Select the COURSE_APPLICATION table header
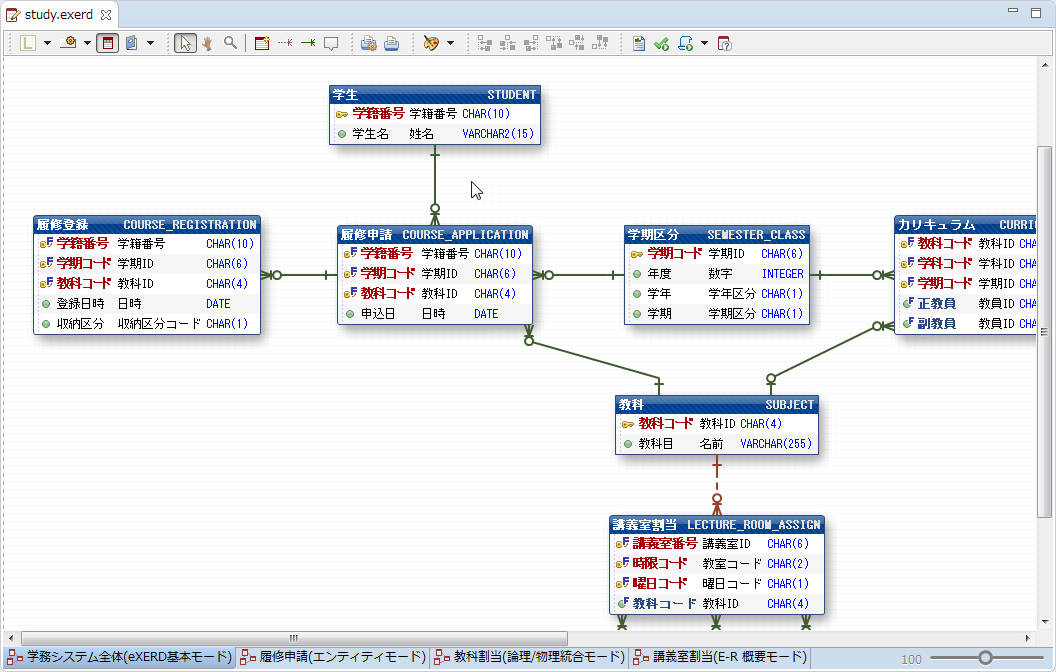The width and height of the screenshot is (1056, 672). (435, 235)
